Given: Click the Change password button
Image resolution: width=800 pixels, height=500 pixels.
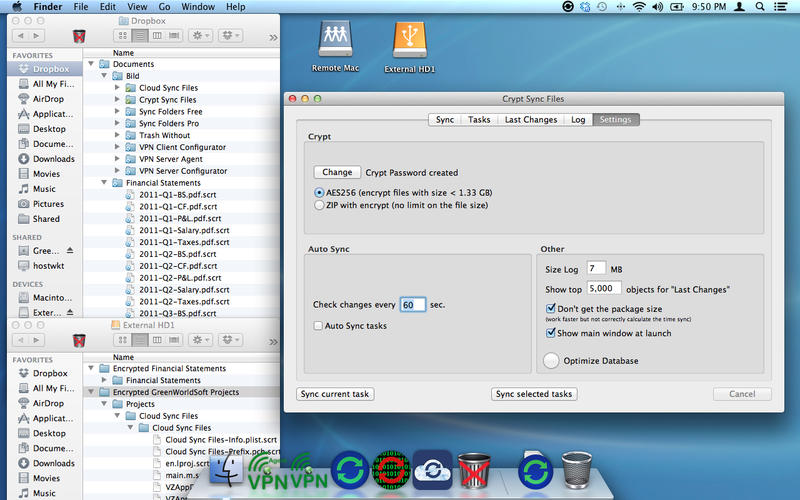Looking at the screenshot, I should point(337,172).
